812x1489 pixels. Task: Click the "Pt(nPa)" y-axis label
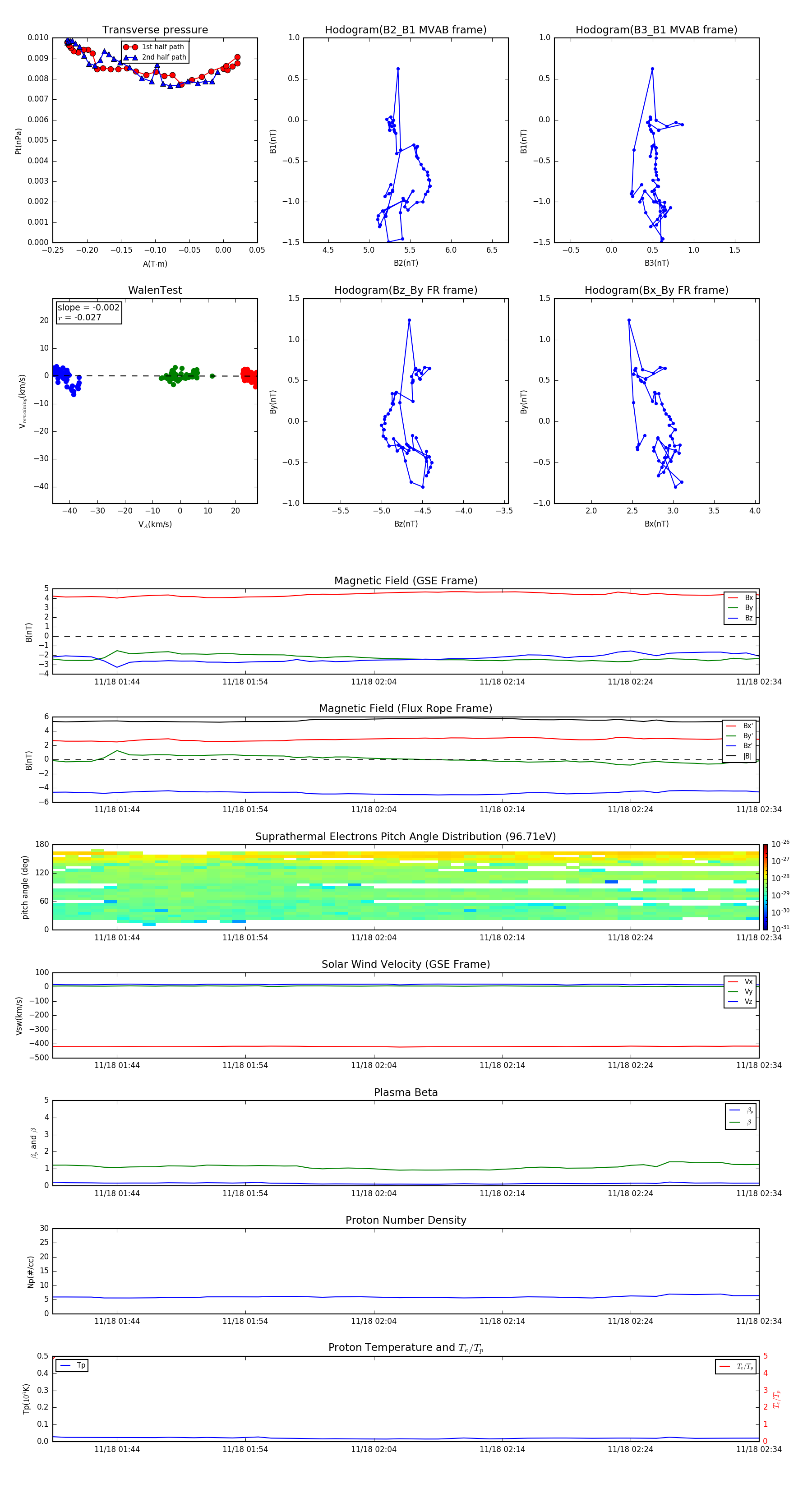[x=18, y=141]
